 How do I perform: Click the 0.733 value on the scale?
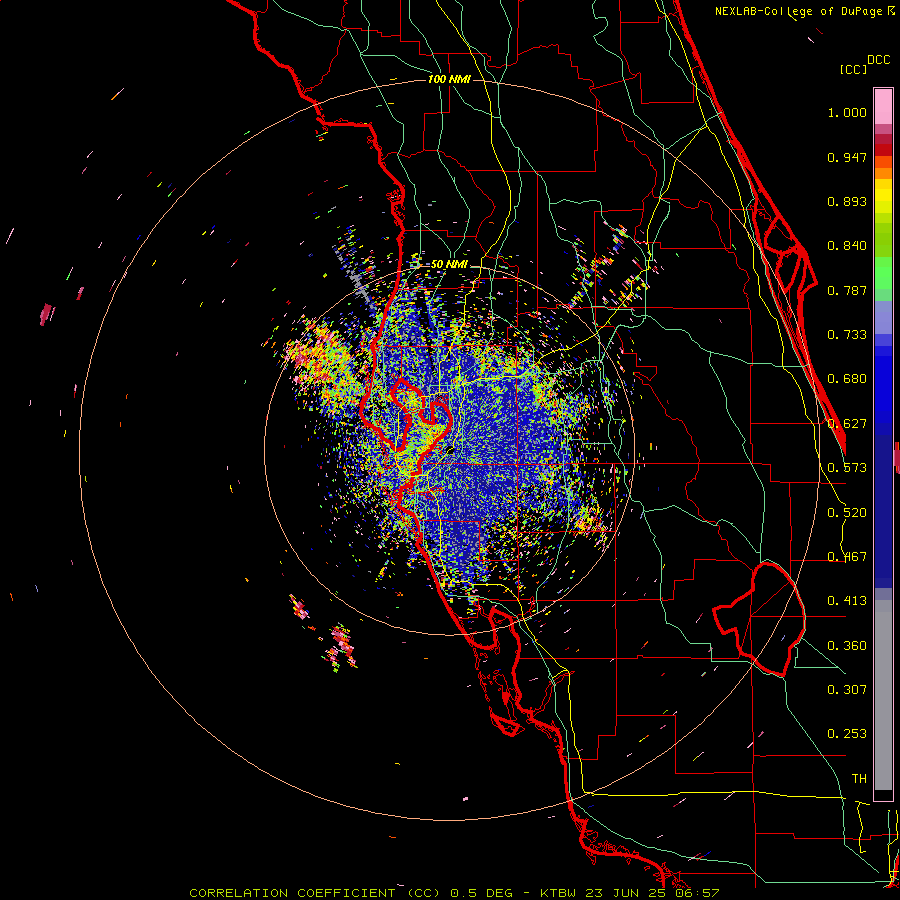pos(847,335)
